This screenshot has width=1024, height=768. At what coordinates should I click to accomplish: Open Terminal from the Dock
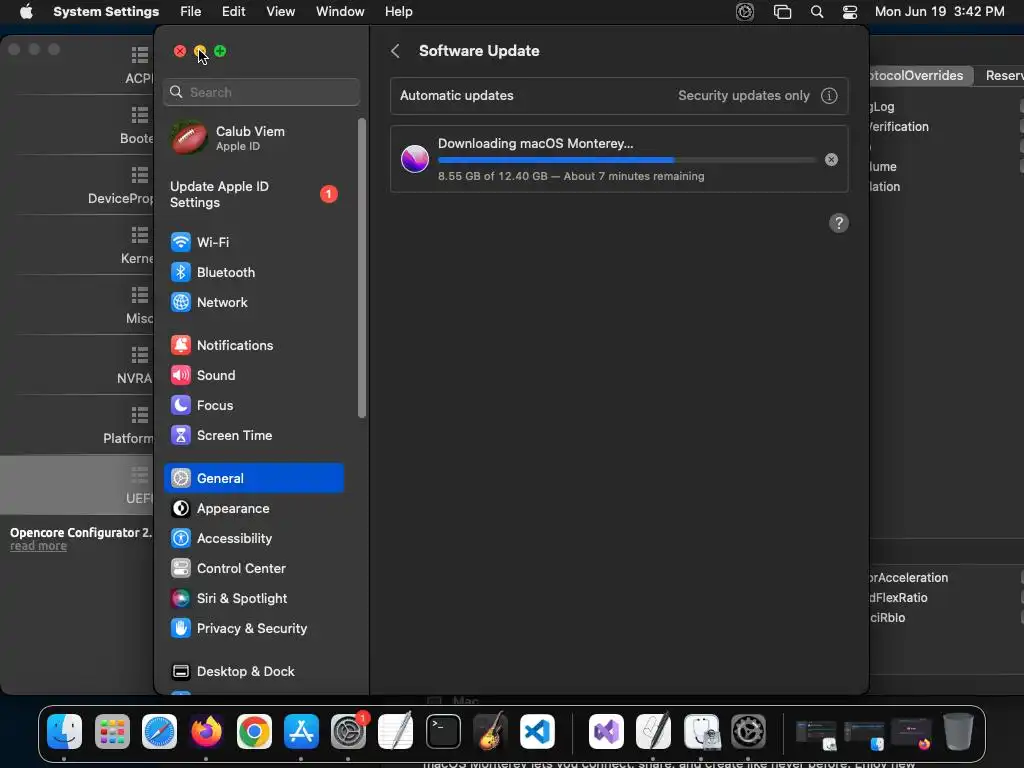[443, 731]
